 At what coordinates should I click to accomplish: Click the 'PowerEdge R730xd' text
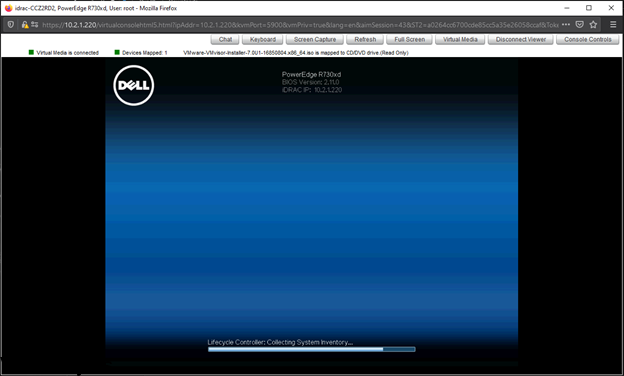tap(311, 74)
